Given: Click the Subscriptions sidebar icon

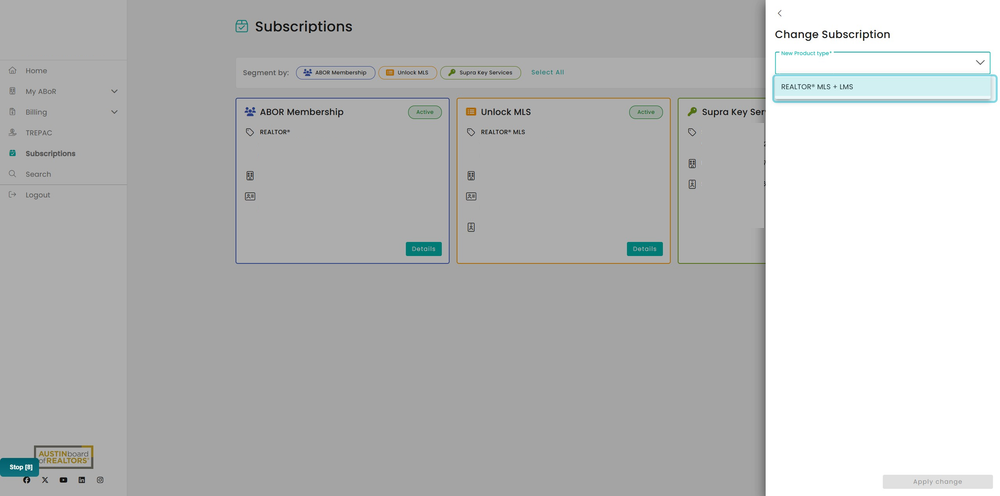Looking at the screenshot, I should point(12,154).
